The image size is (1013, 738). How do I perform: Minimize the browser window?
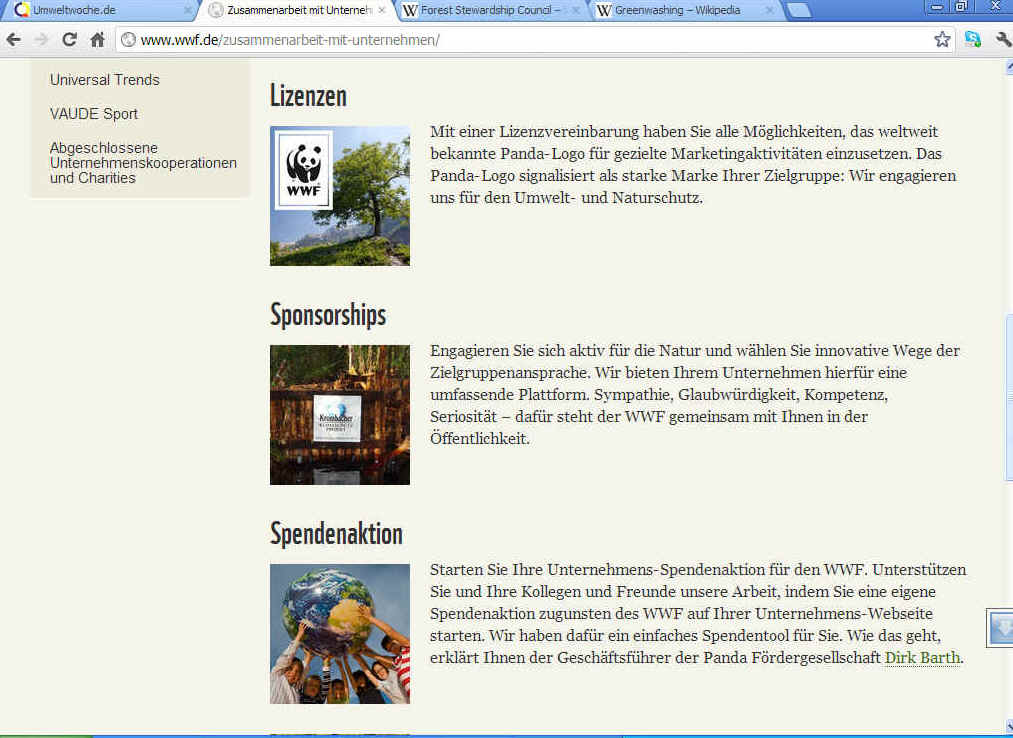[x=937, y=7]
